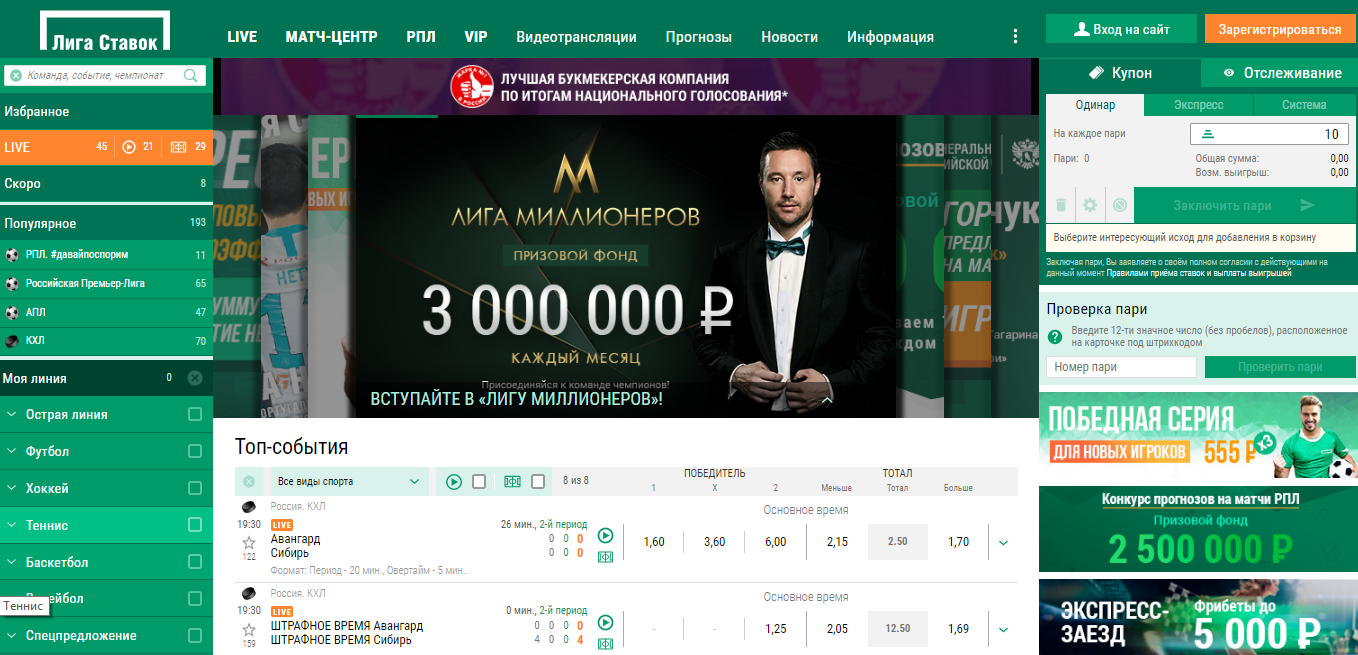Click the Номер пари input field

[1121, 367]
